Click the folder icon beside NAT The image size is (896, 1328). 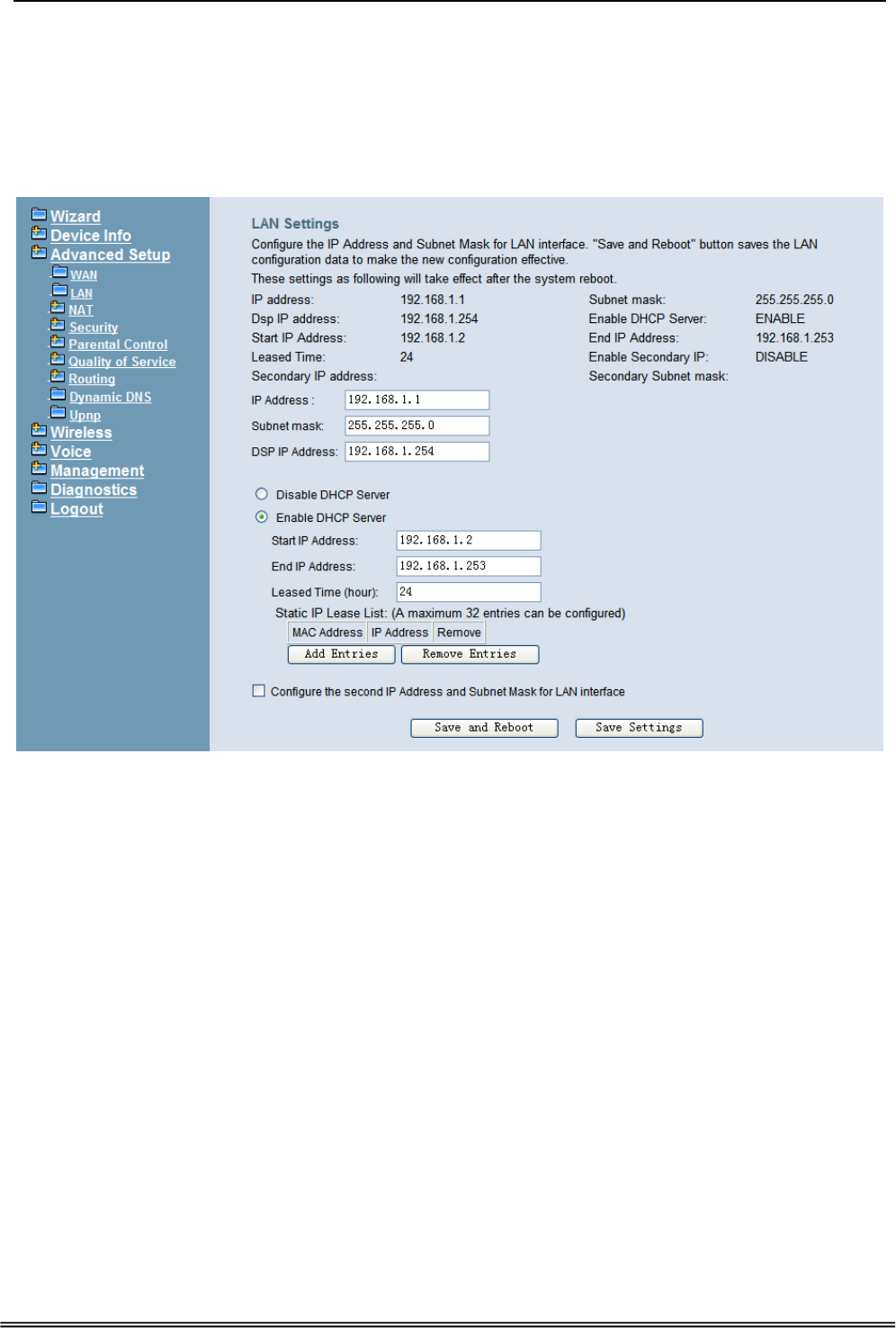[58, 307]
